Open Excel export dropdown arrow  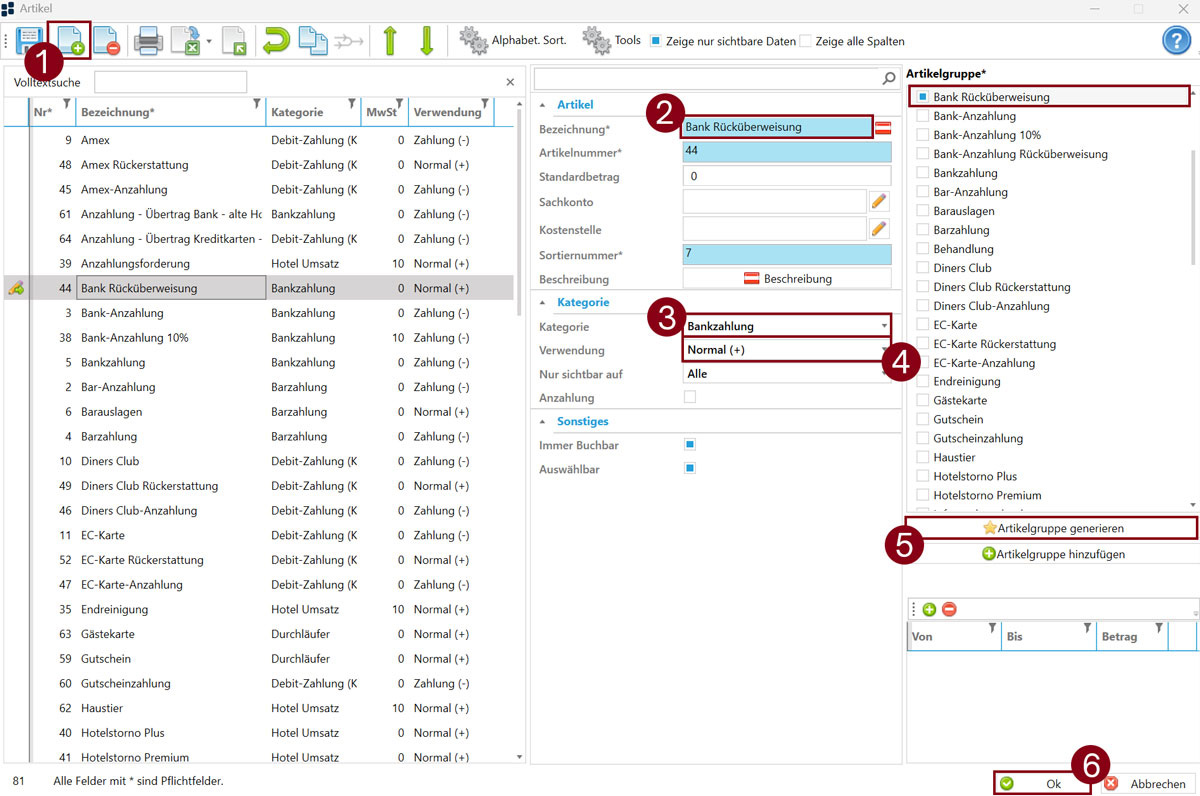210,42
